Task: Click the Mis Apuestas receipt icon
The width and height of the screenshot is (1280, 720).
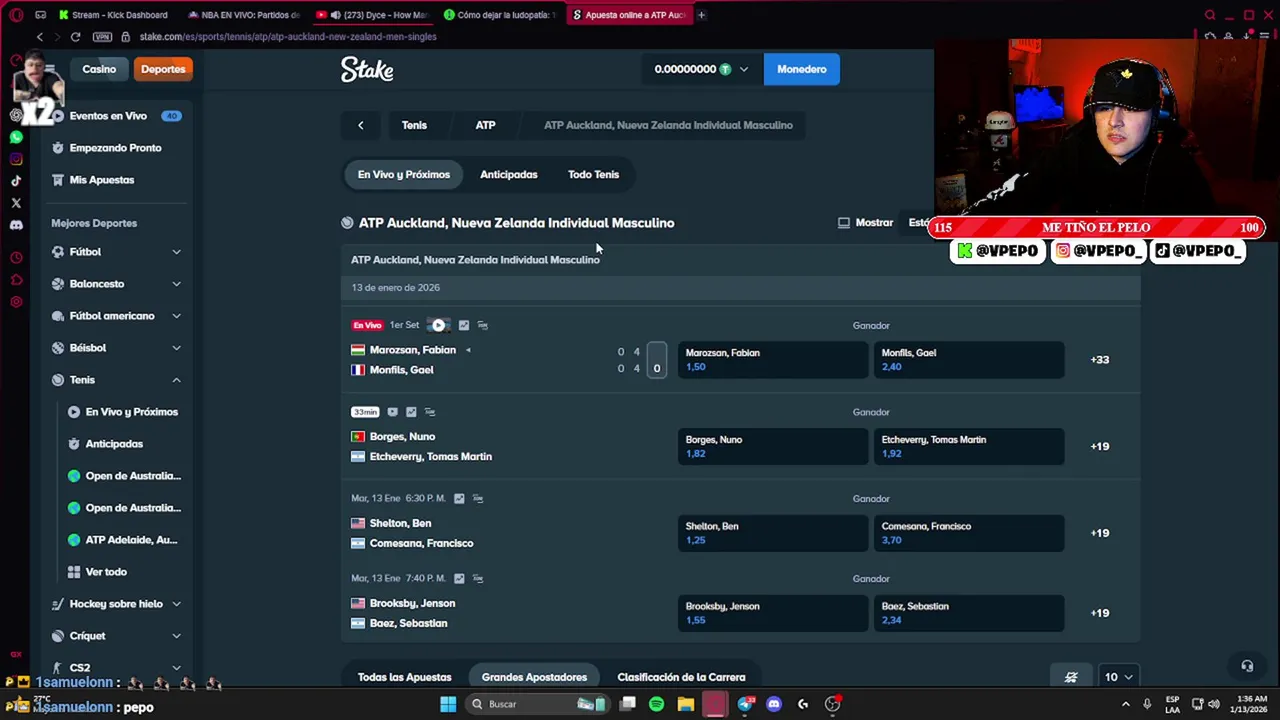Action: pos(58,180)
